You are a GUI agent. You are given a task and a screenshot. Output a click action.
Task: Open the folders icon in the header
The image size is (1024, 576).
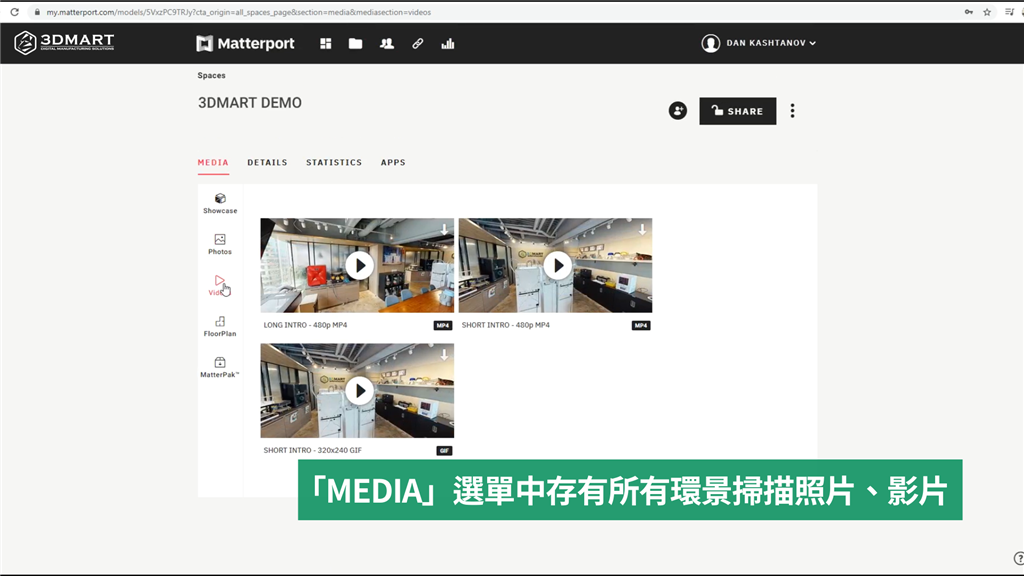tap(355, 44)
